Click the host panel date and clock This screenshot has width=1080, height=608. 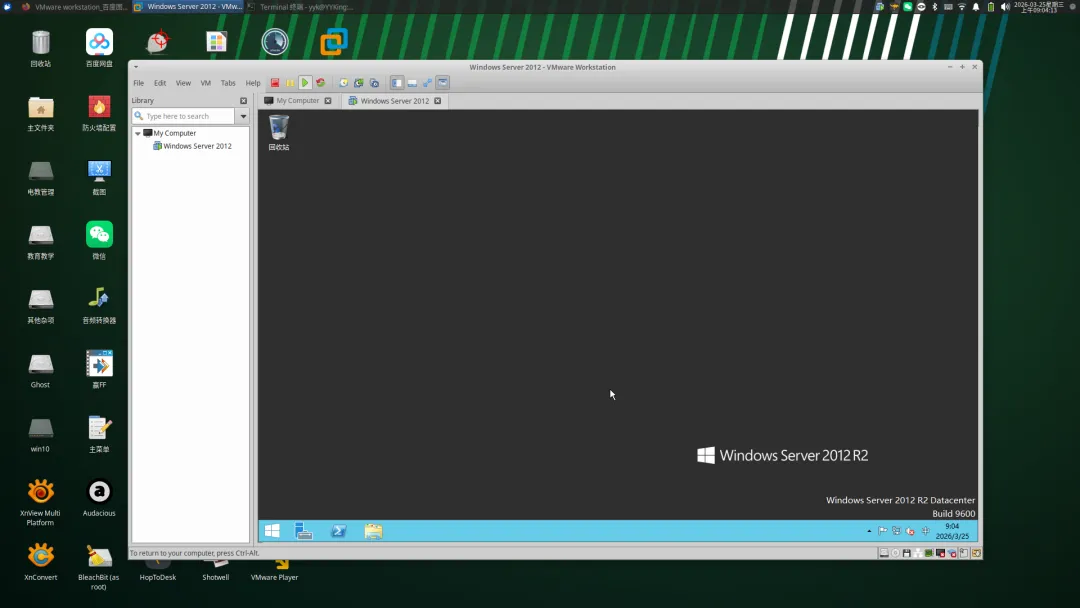(x=1039, y=7)
